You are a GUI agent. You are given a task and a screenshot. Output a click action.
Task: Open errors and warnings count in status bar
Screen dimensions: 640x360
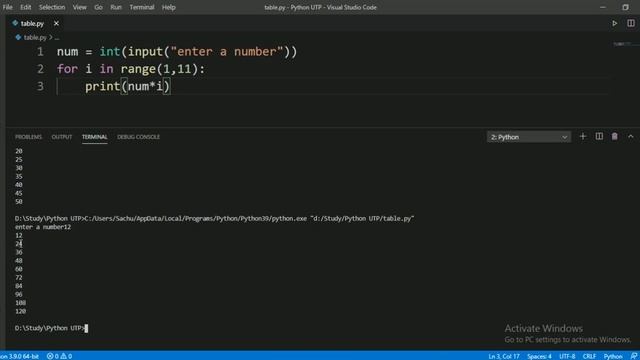(60, 356)
